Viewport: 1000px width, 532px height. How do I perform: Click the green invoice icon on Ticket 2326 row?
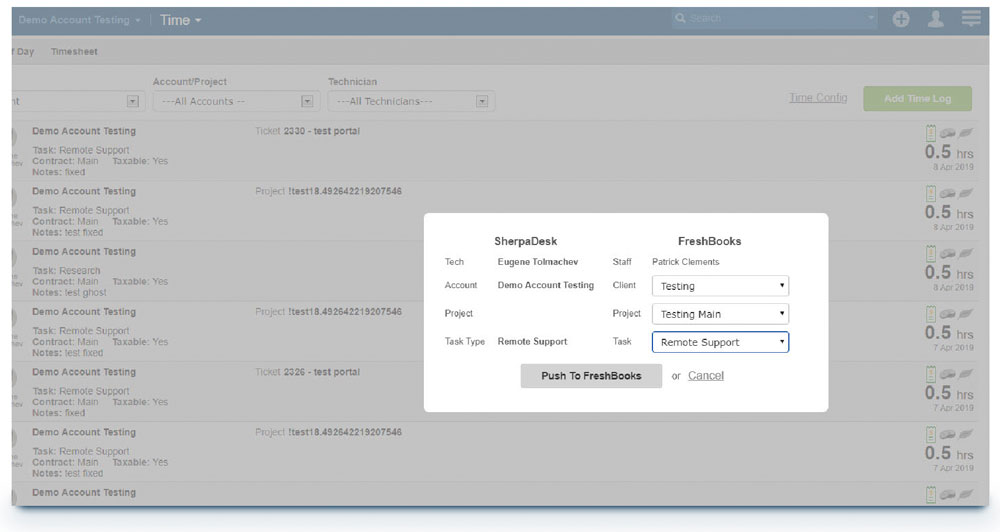point(931,373)
